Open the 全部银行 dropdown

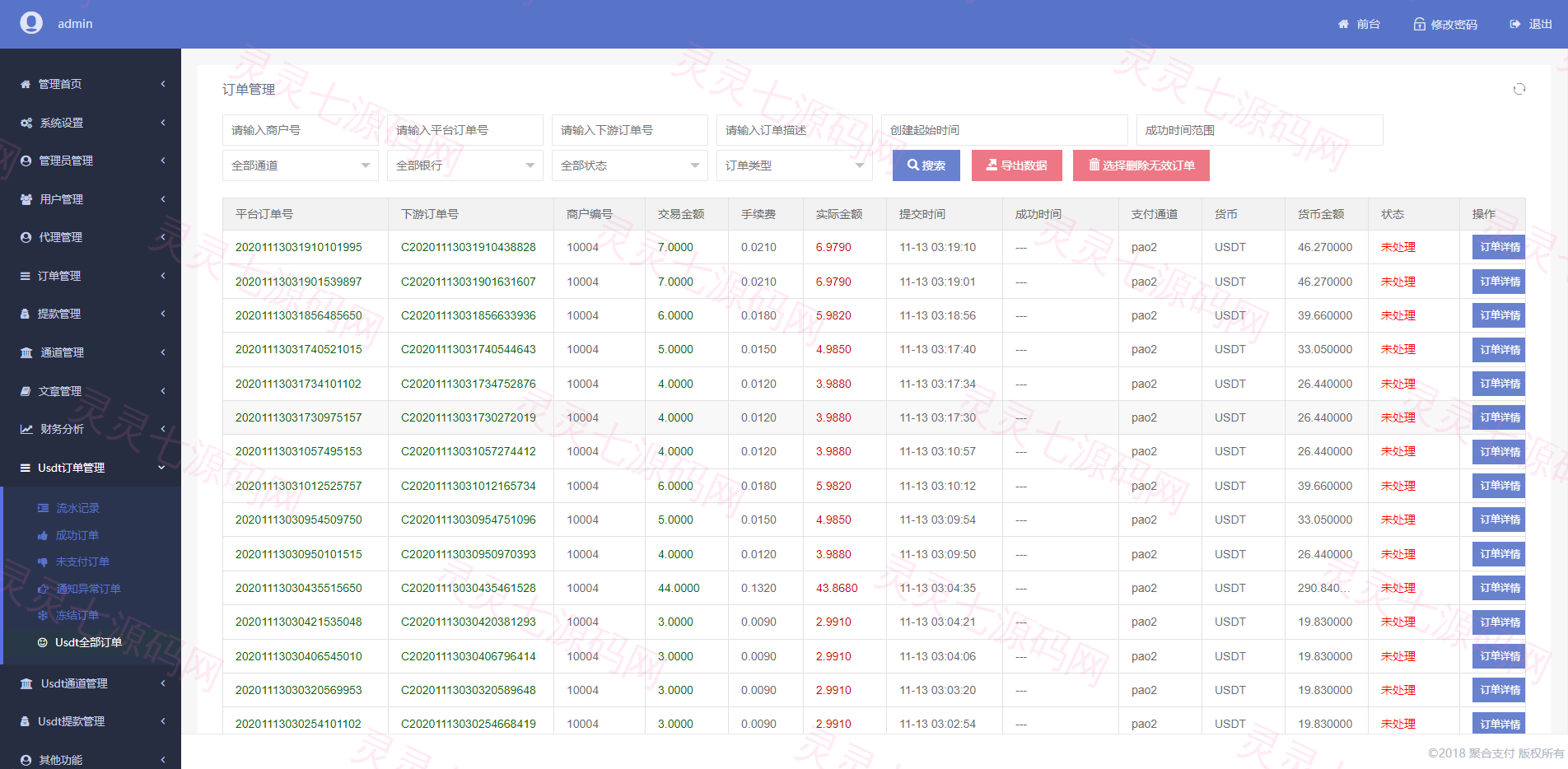(x=465, y=165)
